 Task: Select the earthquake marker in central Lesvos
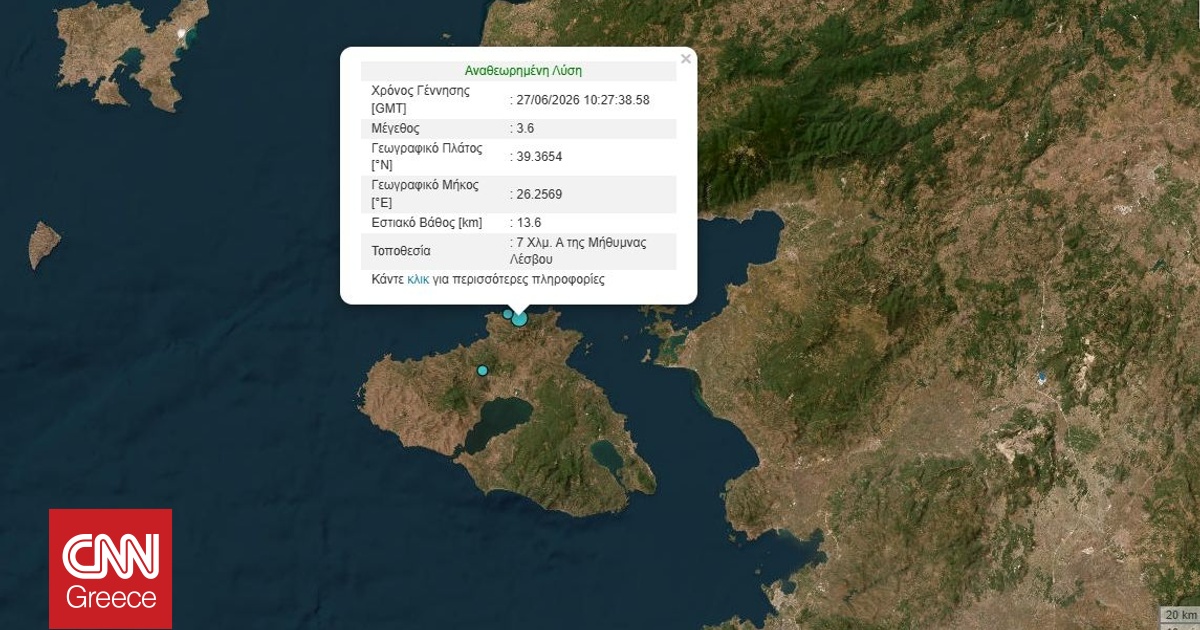482,370
